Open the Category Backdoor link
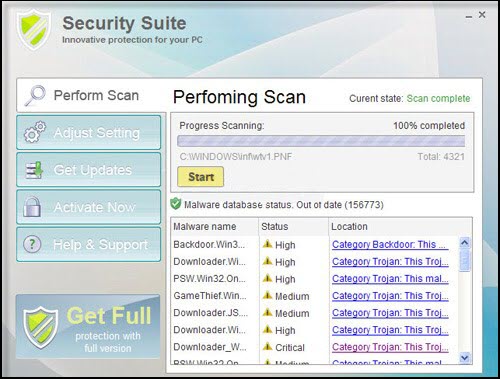 click(390, 245)
